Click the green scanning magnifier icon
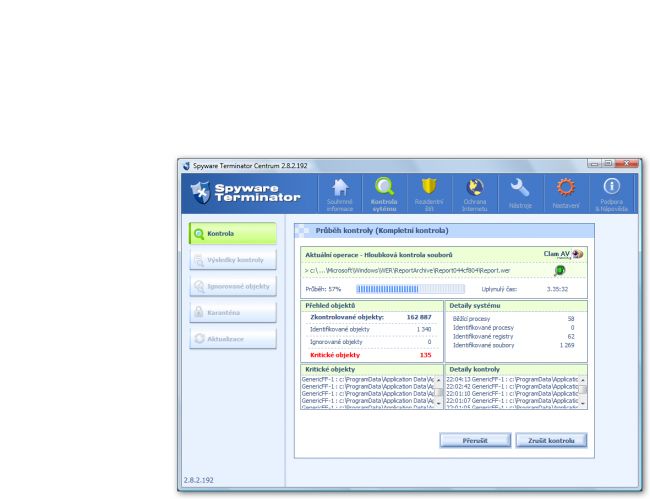 560,271
